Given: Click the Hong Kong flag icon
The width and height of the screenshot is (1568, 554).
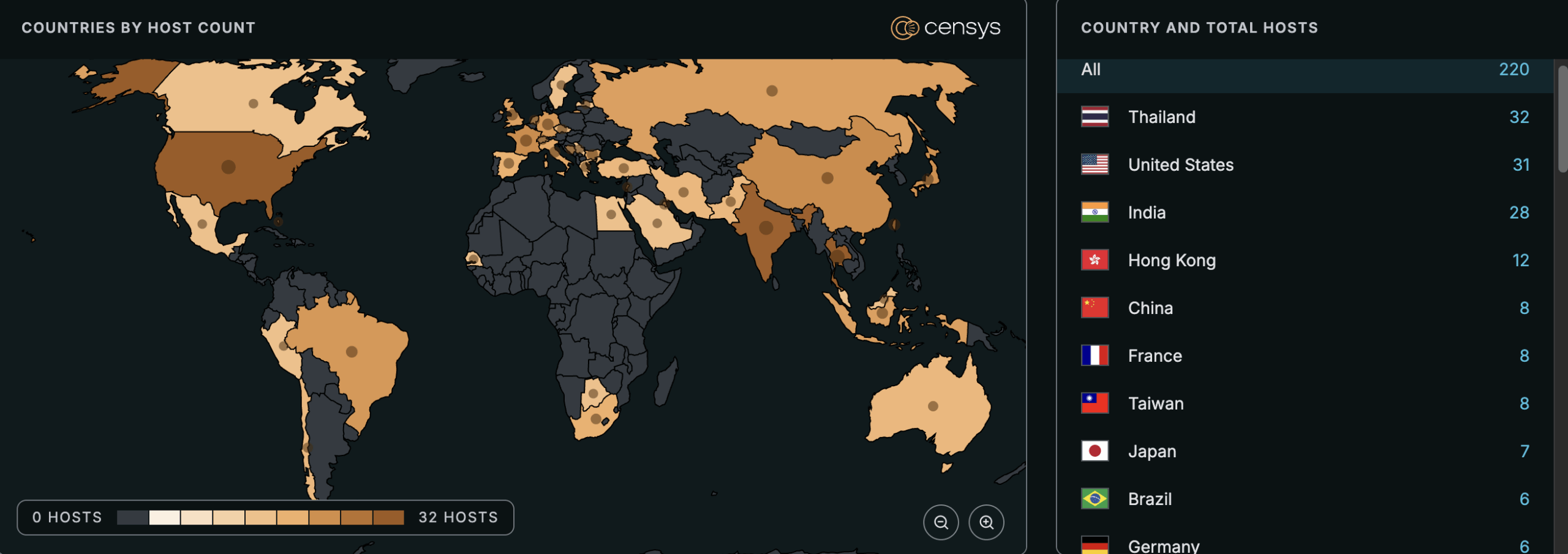Looking at the screenshot, I should point(1094,260).
